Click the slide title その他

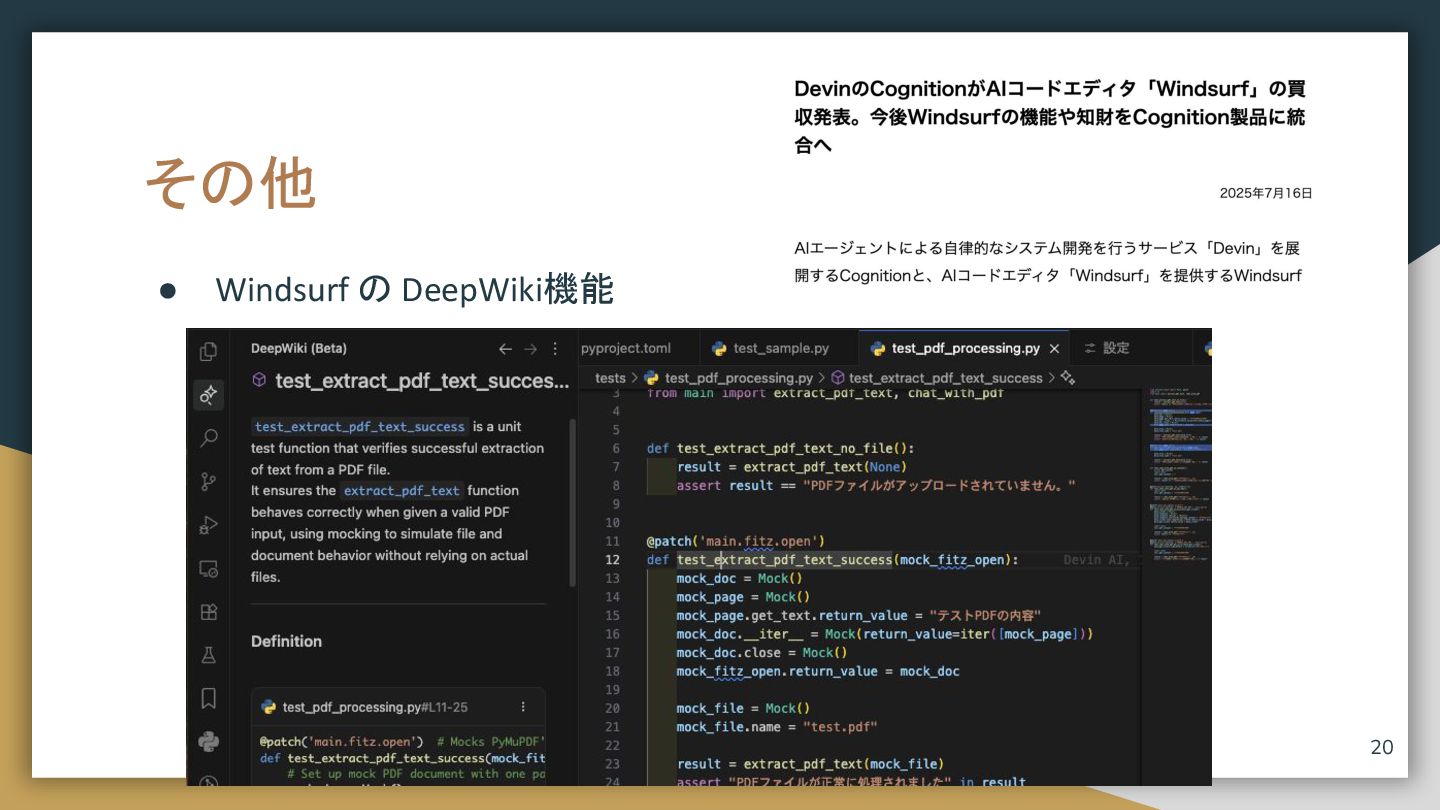231,184
